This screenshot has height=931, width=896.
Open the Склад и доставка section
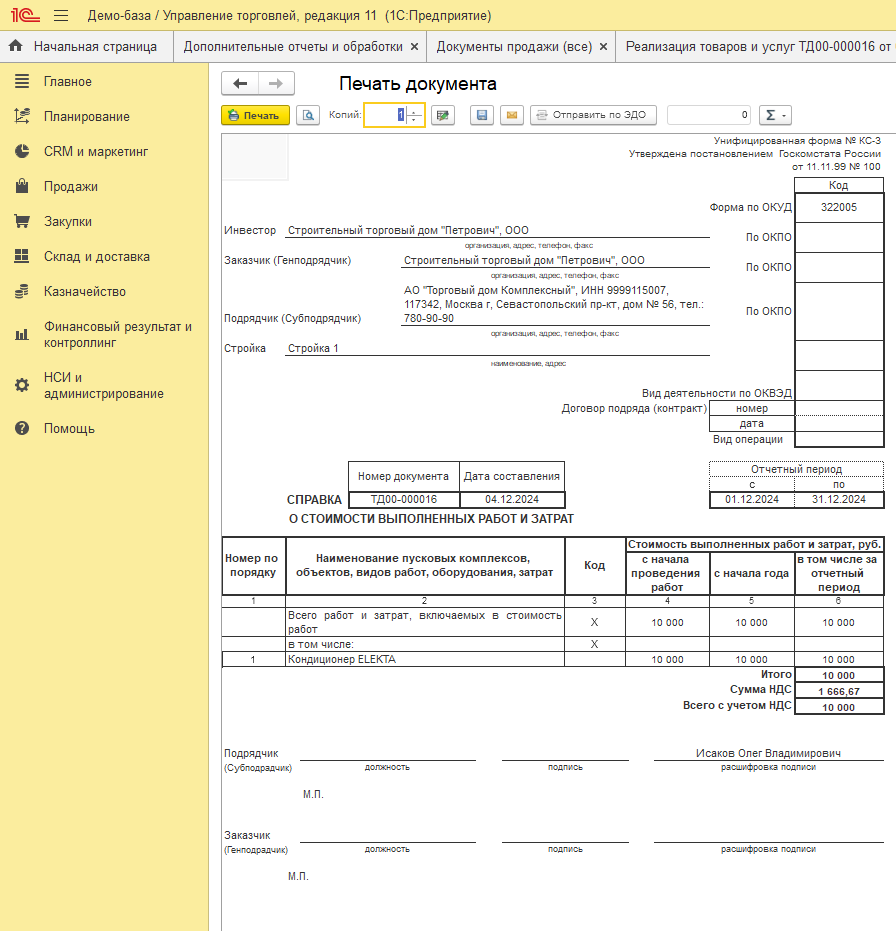[97, 256]
